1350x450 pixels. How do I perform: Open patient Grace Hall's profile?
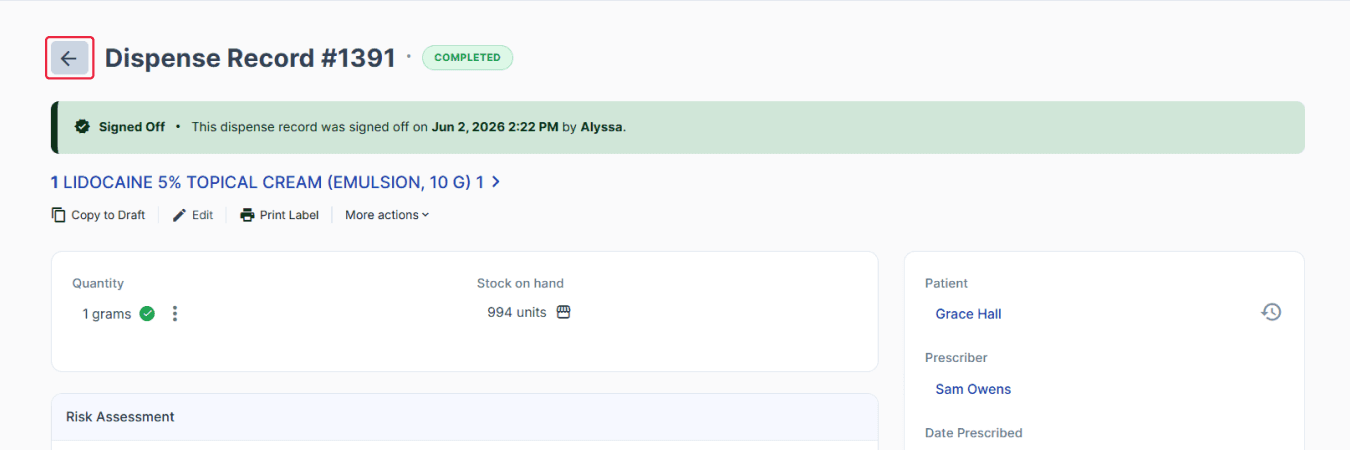(968, 314)
